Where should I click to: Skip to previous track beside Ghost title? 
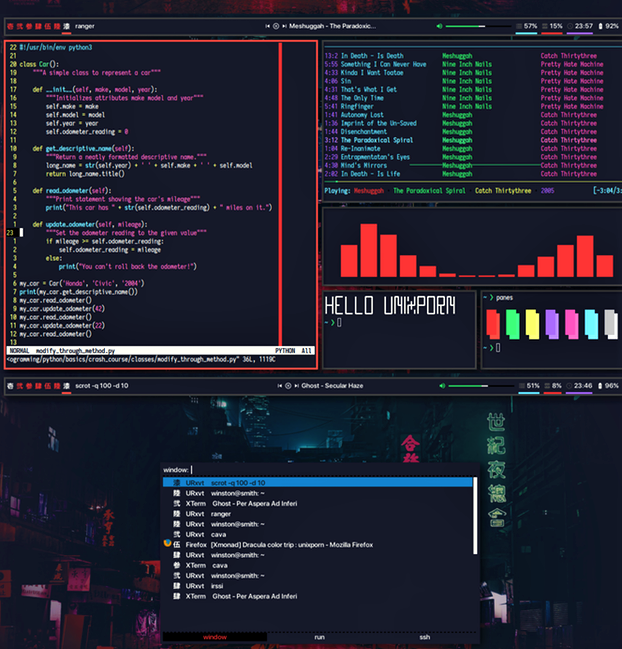[x=280, y=386]
